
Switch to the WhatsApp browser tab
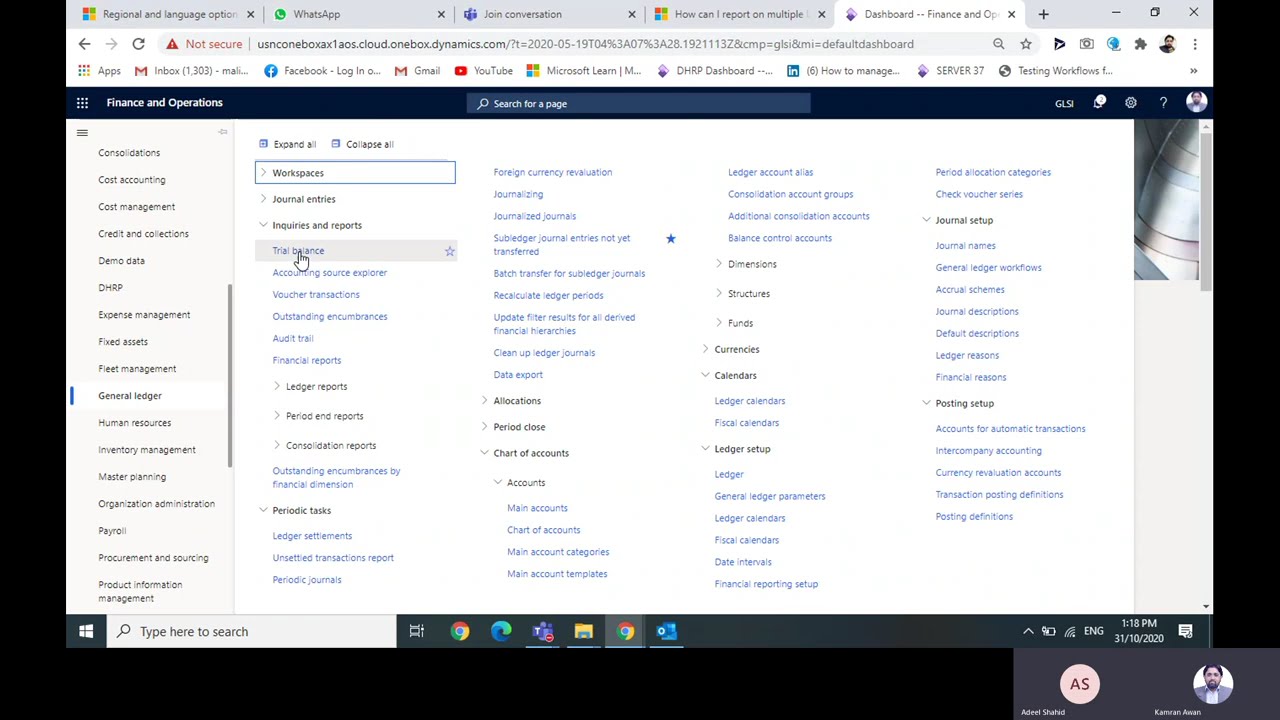pyautogui.click(x=358, y=14)
